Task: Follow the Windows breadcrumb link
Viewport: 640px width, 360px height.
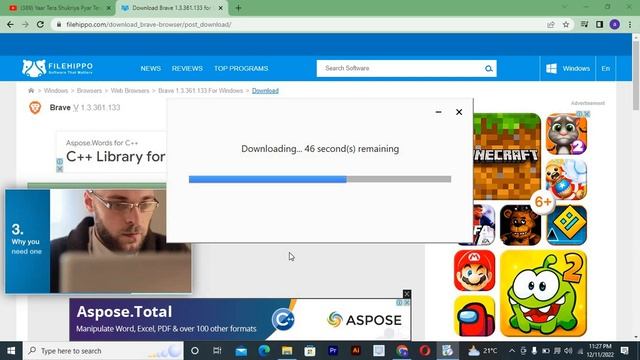Action: (x=56, y=91)
